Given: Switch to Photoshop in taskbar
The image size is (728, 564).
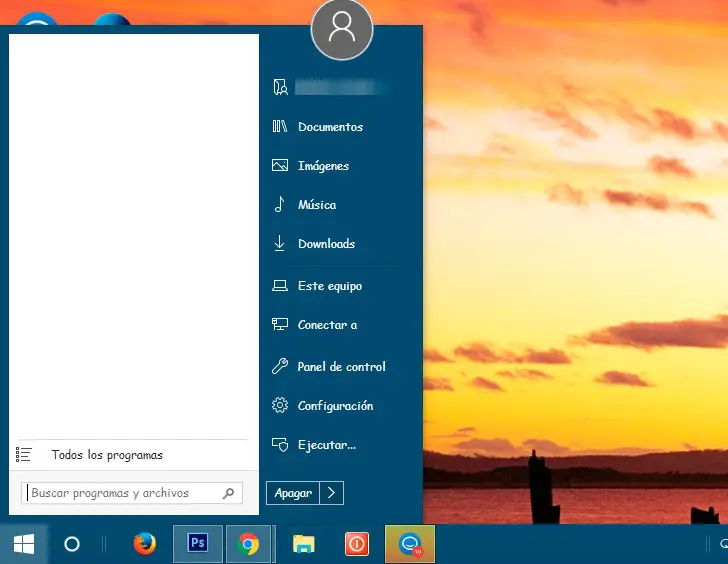Looking at the screenshot, I should [x=198, y=544].
